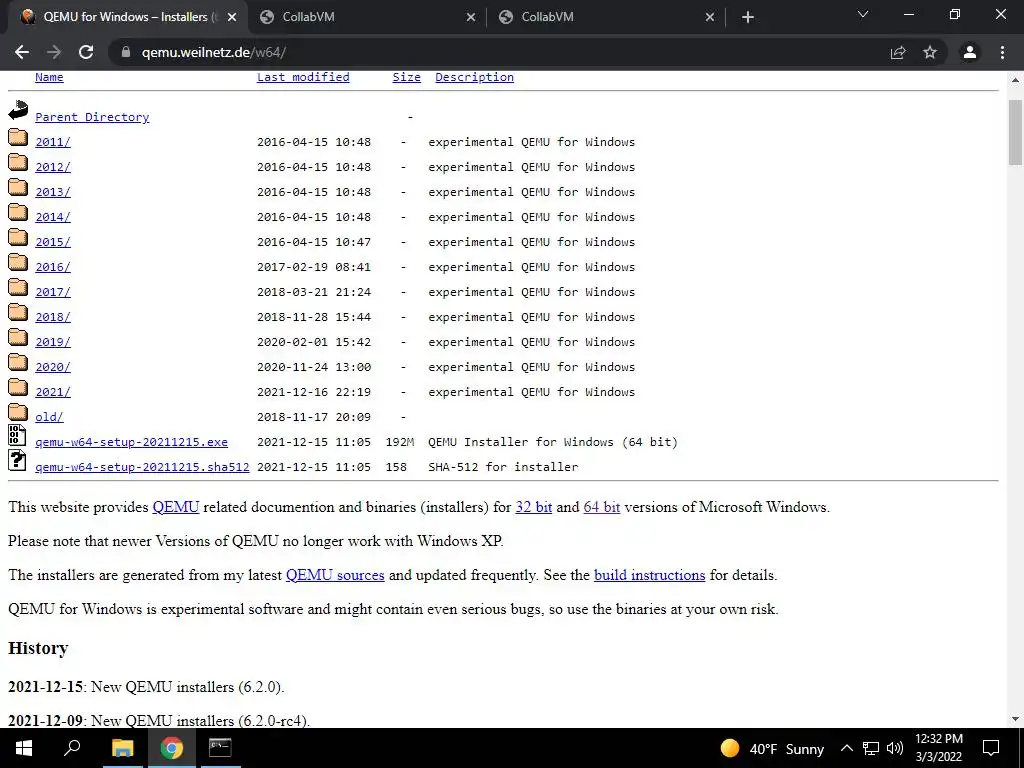Image resolution: width=1024 pixels, height=768 pixels.
Task: Open the 2018/ directory link
Action: click(x=53, y=317)
